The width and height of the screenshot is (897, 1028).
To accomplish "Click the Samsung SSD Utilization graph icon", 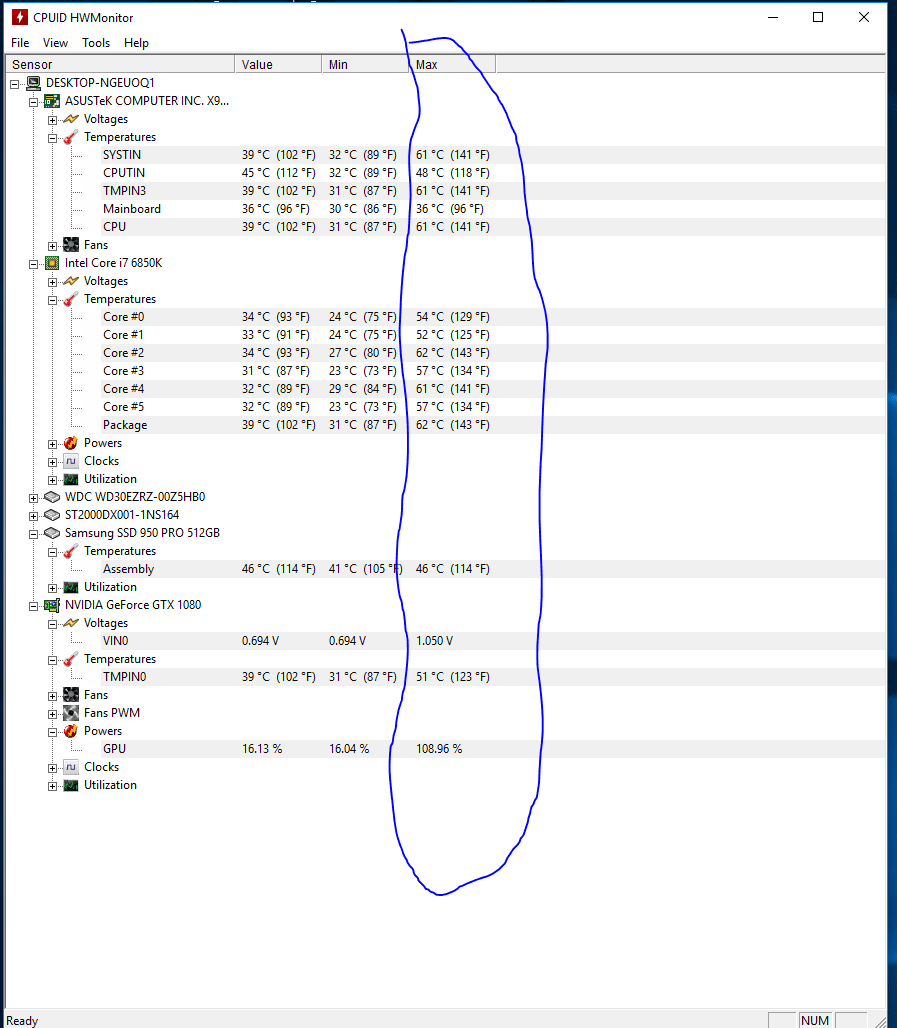I will tap(71, 587).
